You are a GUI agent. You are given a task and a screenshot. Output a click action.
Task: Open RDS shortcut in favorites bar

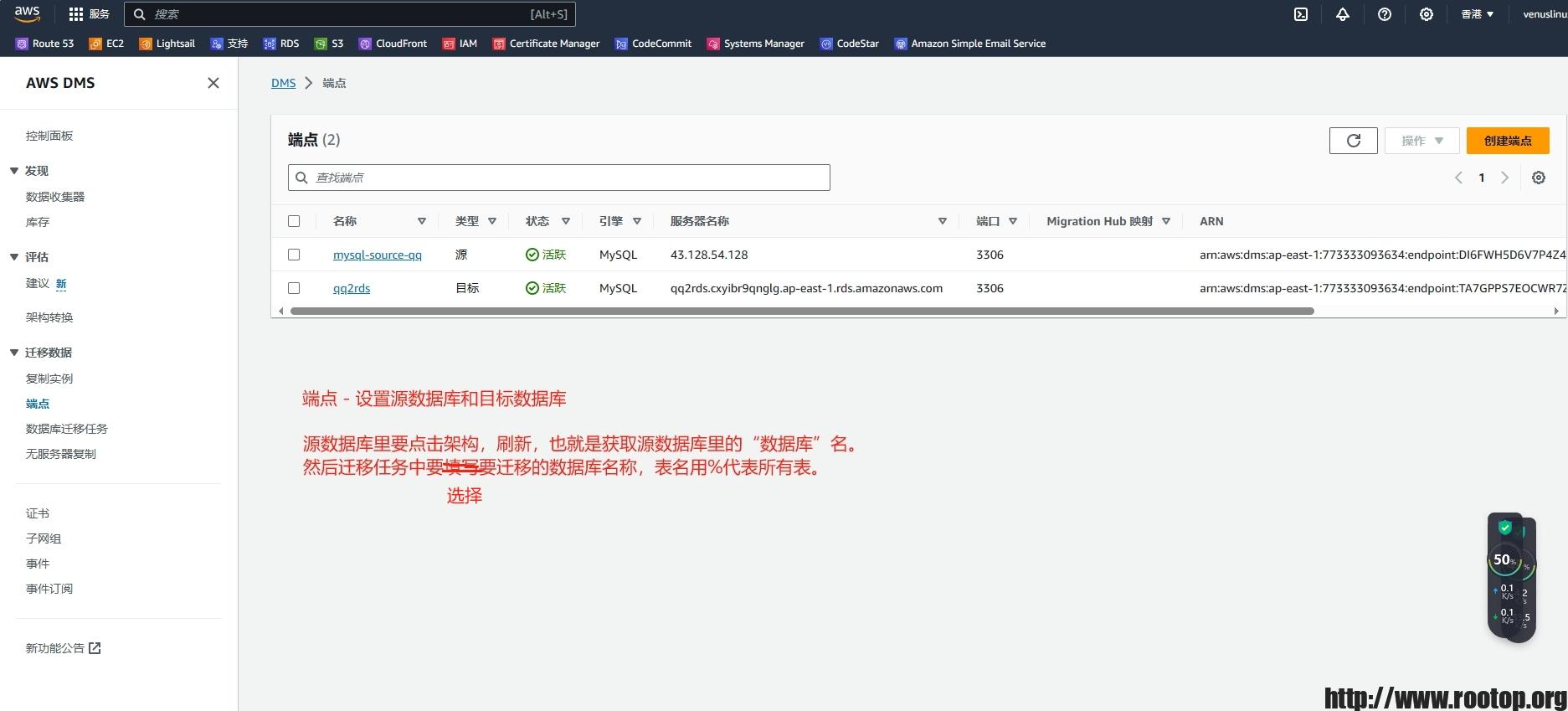[x=281, y=44]
